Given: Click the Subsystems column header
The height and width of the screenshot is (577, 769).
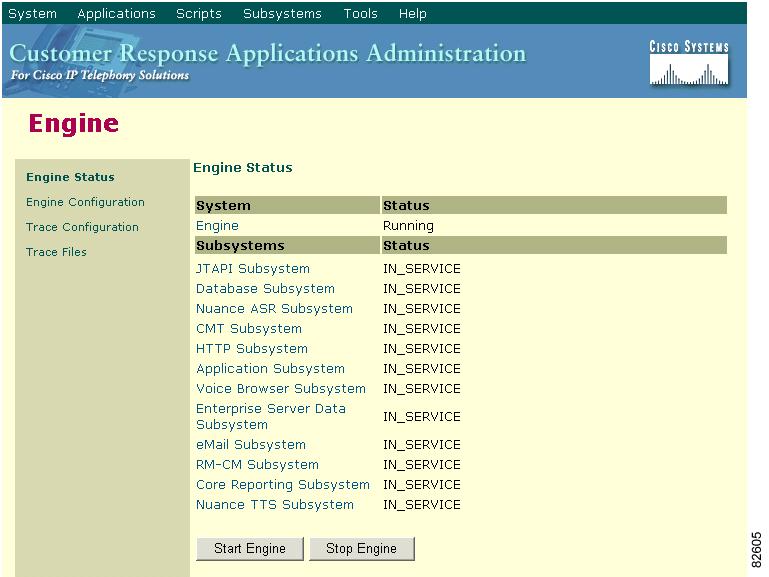Looking at the screenshot, I should pyautogui.click(x=287, y=246).
